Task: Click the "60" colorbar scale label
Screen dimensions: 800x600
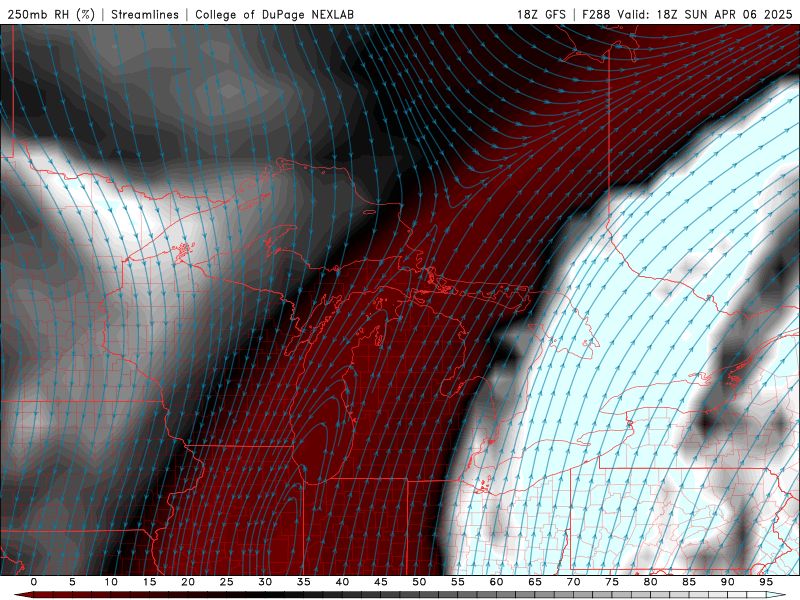Action: point(496,582)
